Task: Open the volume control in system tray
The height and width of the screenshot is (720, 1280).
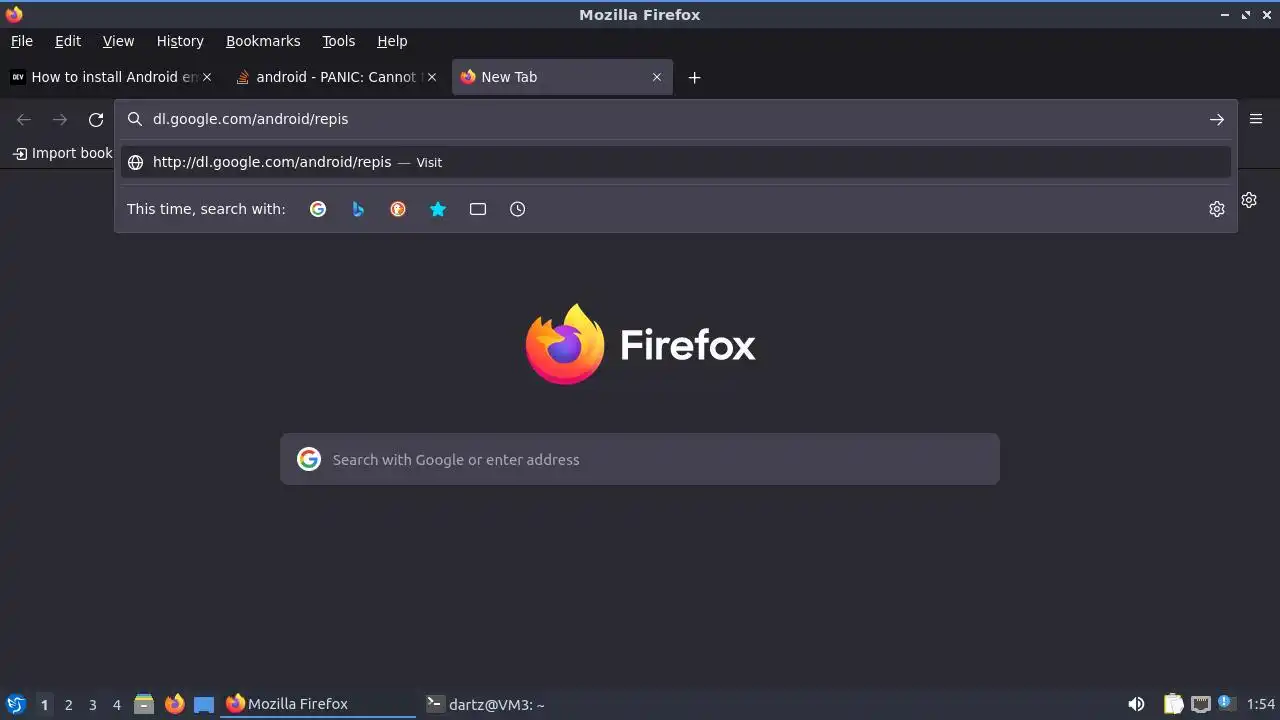Action: pos(1136,704)
